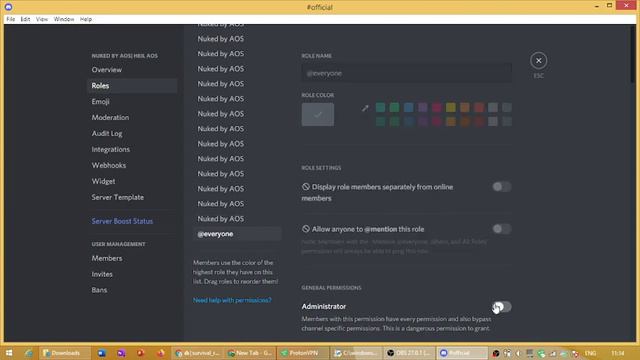Open the Edit menu
The width and height of the screenshot is (640, 360).
click(25, 19)
